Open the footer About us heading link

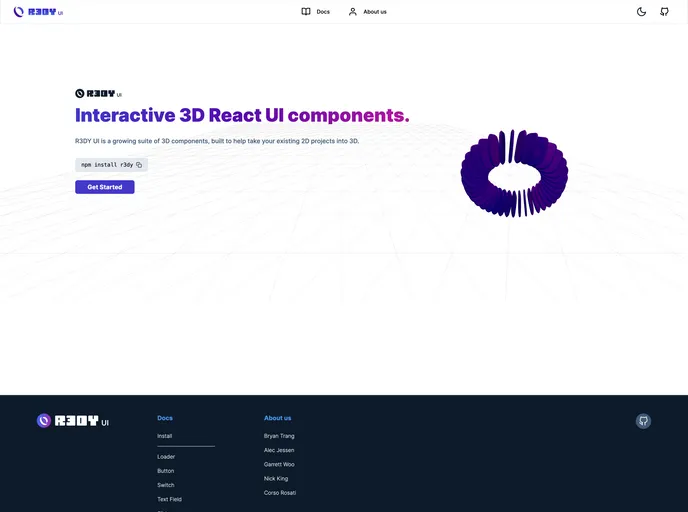277,418
